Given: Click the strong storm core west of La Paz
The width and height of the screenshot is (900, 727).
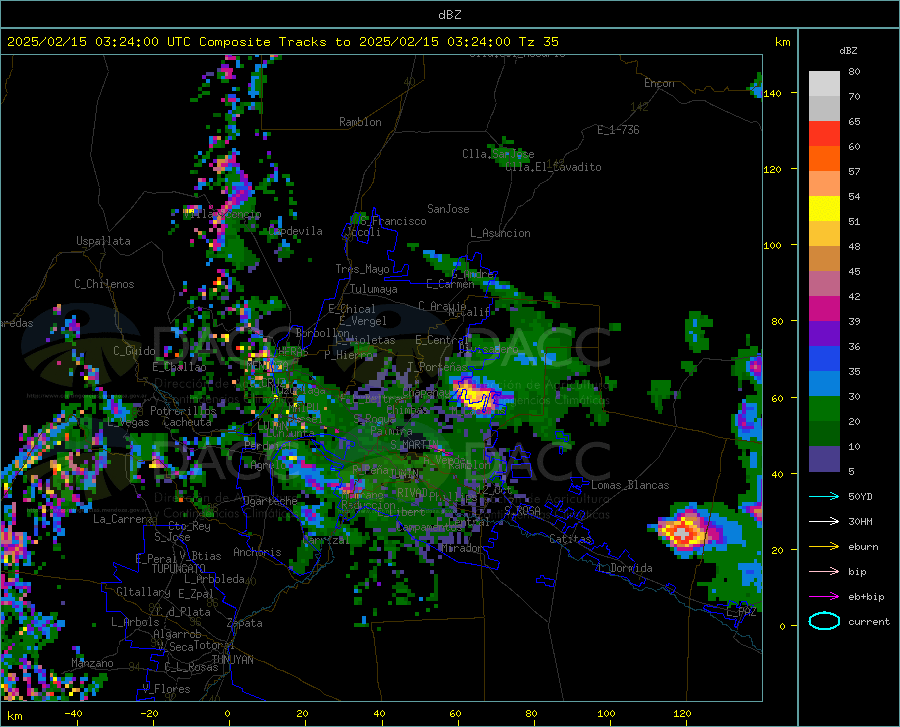Looking at the screenshot, I should pyautogui.click(x=683, y=532).
